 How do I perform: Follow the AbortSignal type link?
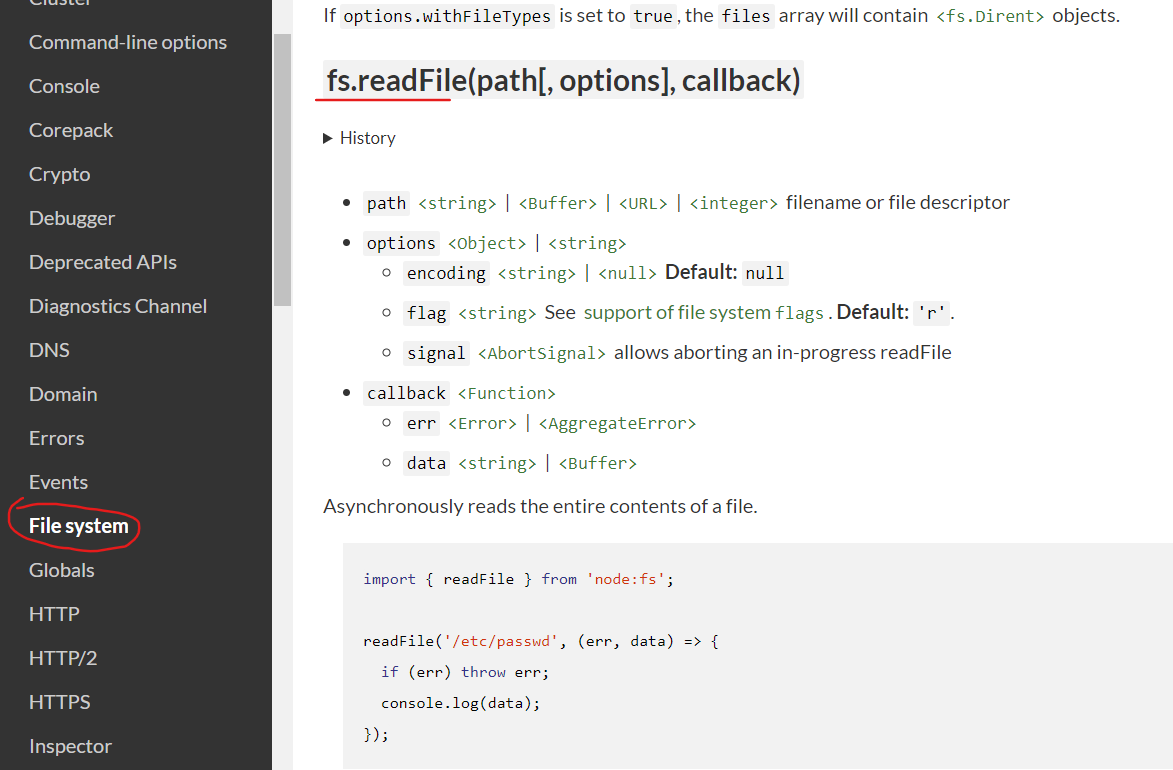tap(542, 353)
